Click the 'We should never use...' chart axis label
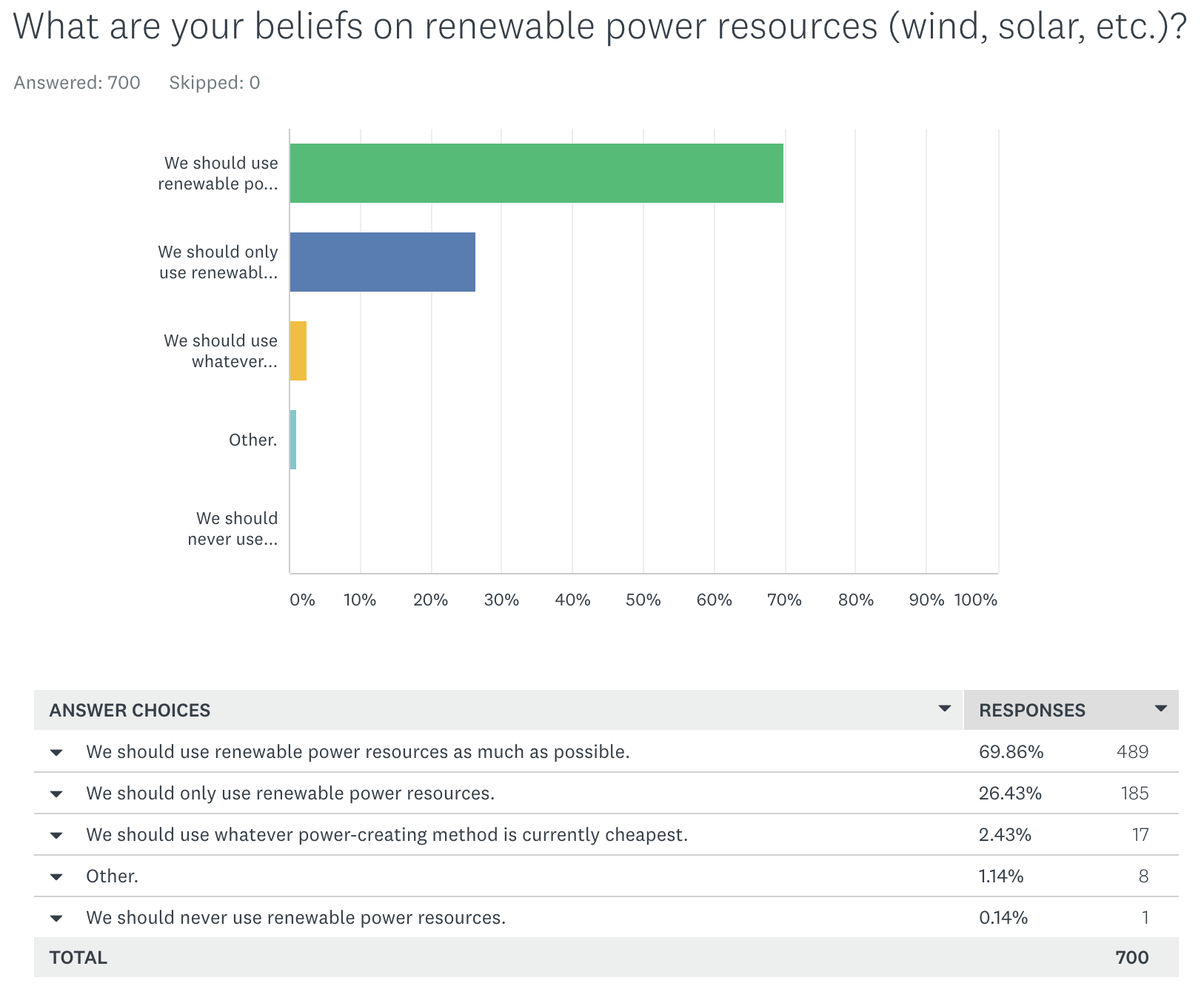This screenshot has width=1204, height=986. coord(233,529)
